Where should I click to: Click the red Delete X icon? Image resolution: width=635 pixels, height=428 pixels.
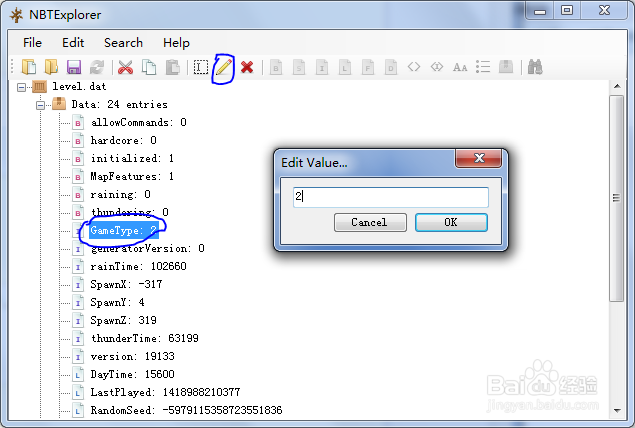247,67
